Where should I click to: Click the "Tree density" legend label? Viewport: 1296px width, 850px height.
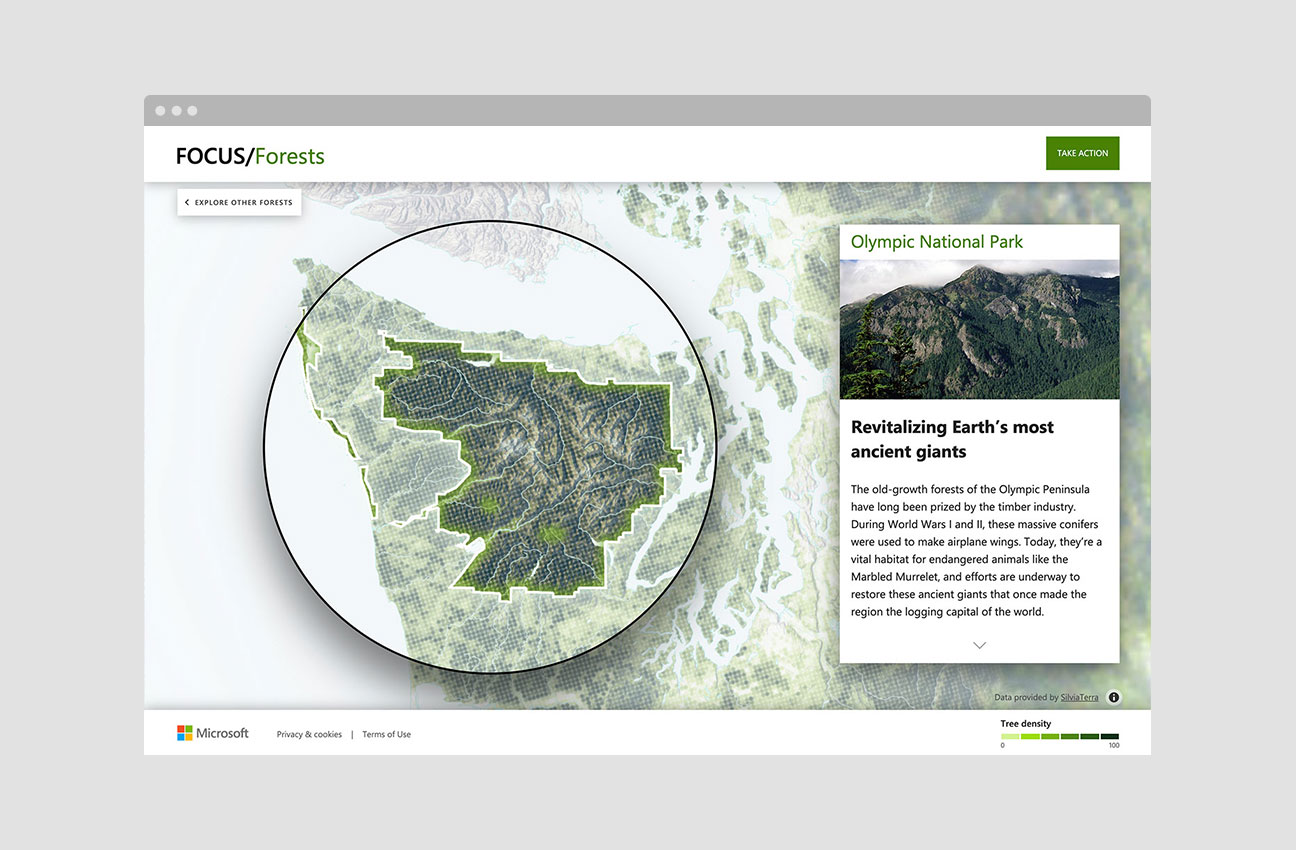pyautogui.click(x=1026, y=724)
